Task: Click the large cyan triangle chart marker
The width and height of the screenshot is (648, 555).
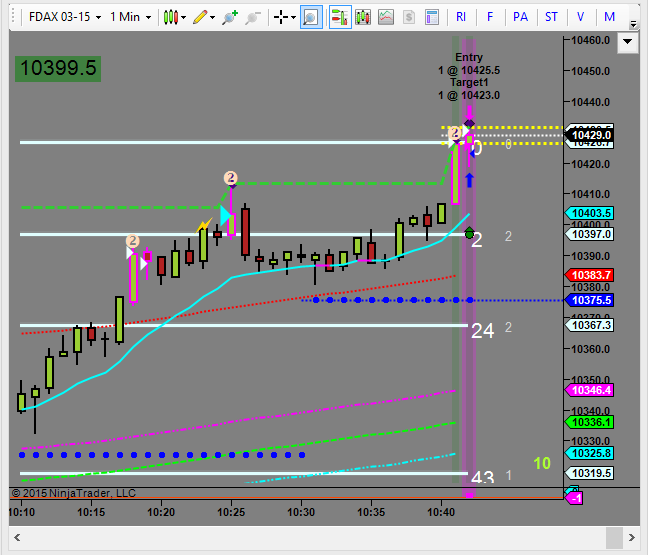Action: click(x=225, y=216)
